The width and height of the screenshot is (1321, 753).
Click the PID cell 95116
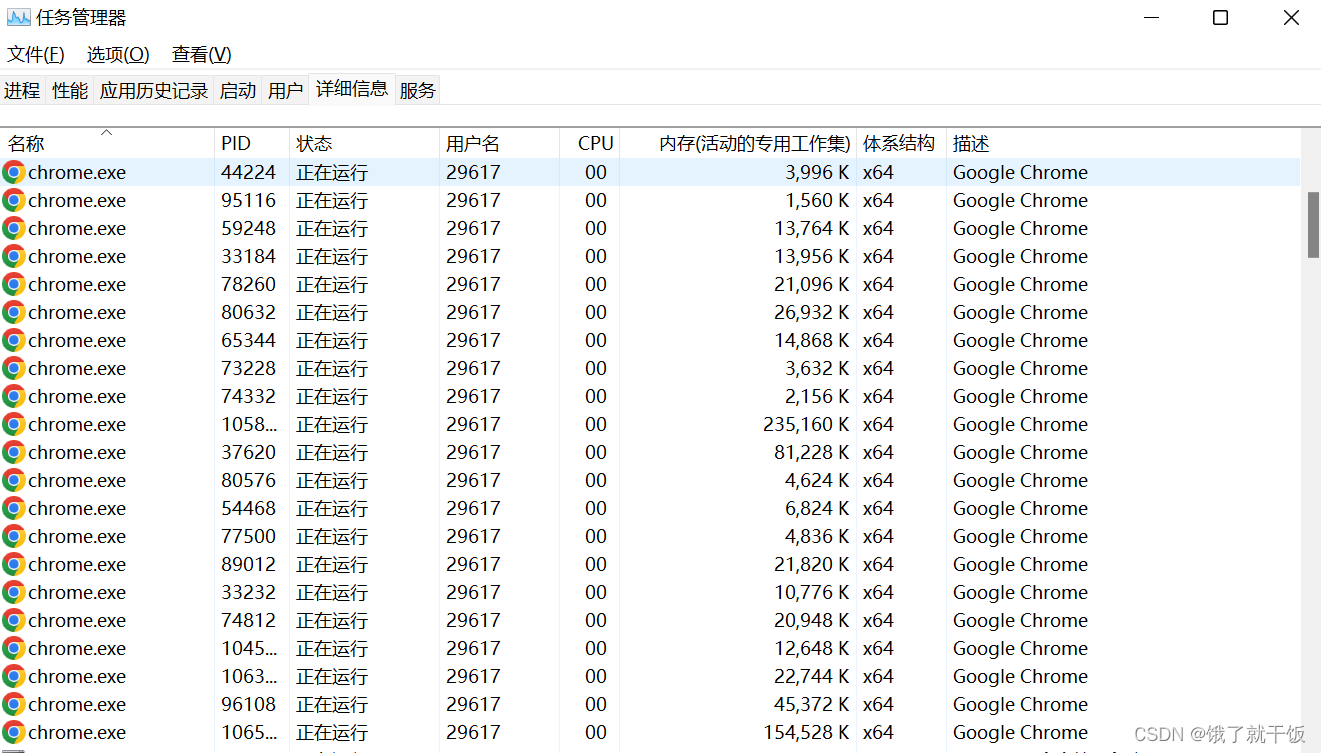248,200
